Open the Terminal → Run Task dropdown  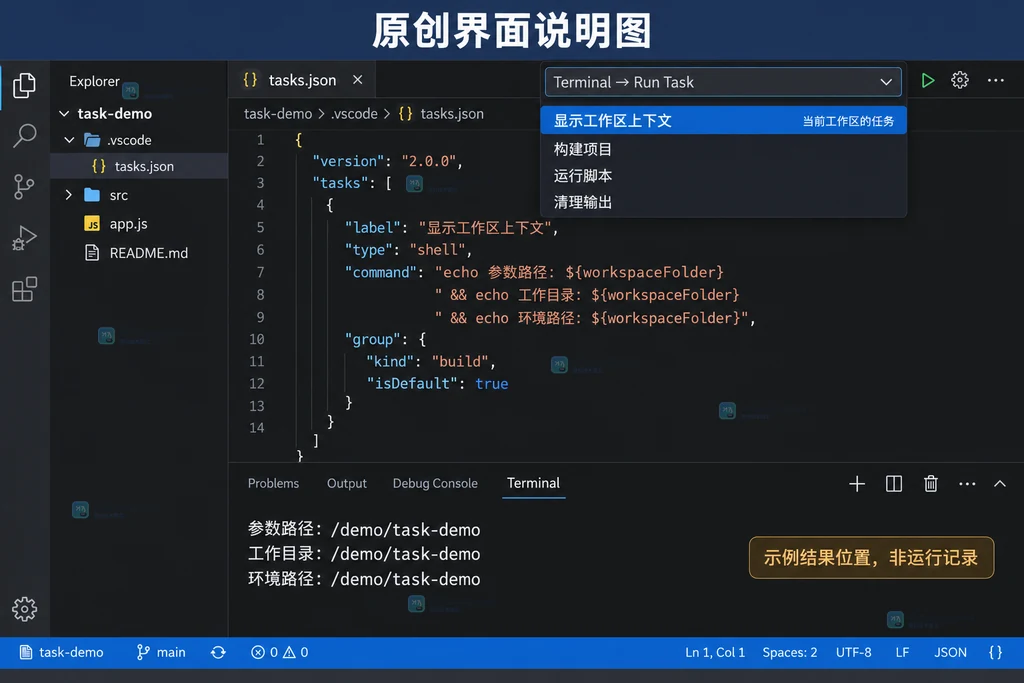coord(723,82)
